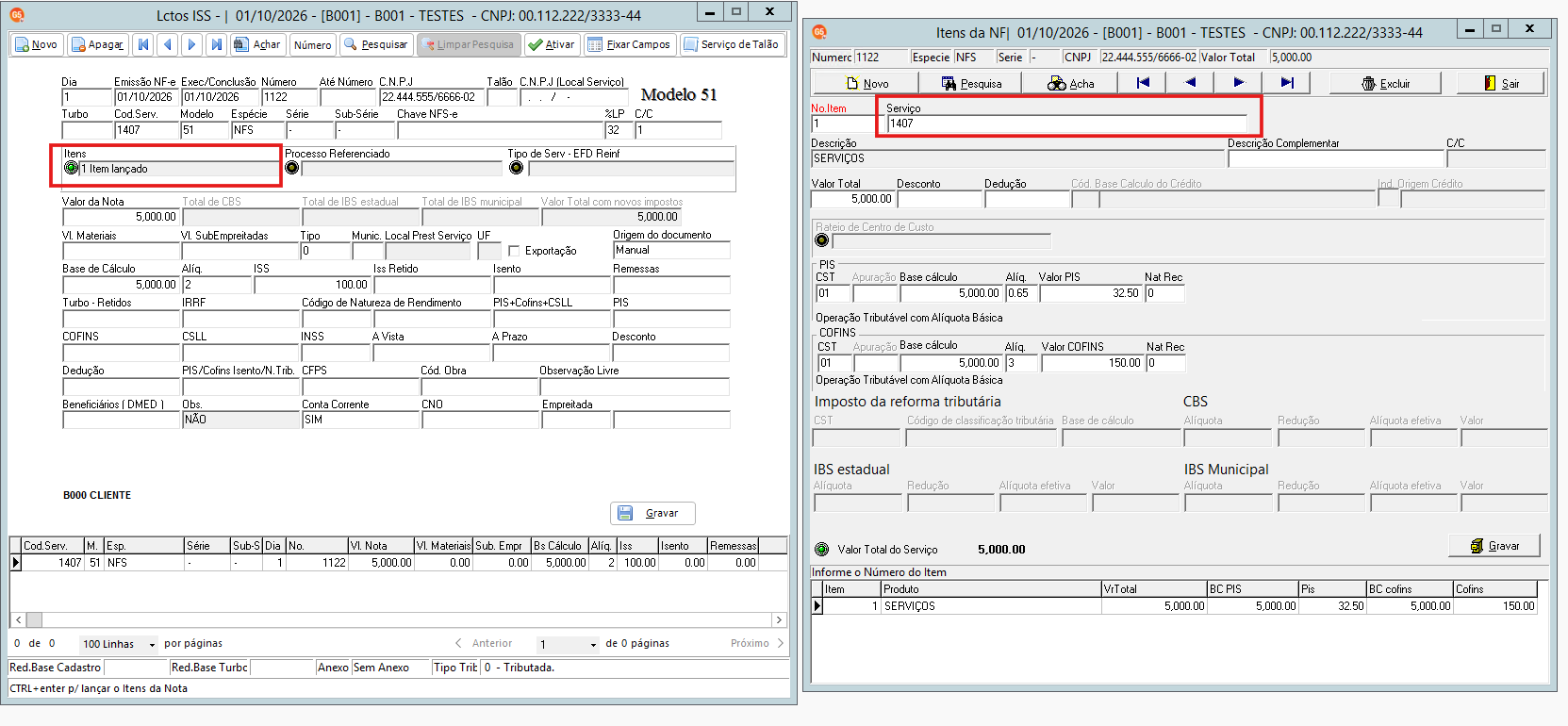Image resolution: width=1568 pixels, height=726 pixels.
Task: Click Sair to exit Itens da NF
Action: [x=1502, y=83]
